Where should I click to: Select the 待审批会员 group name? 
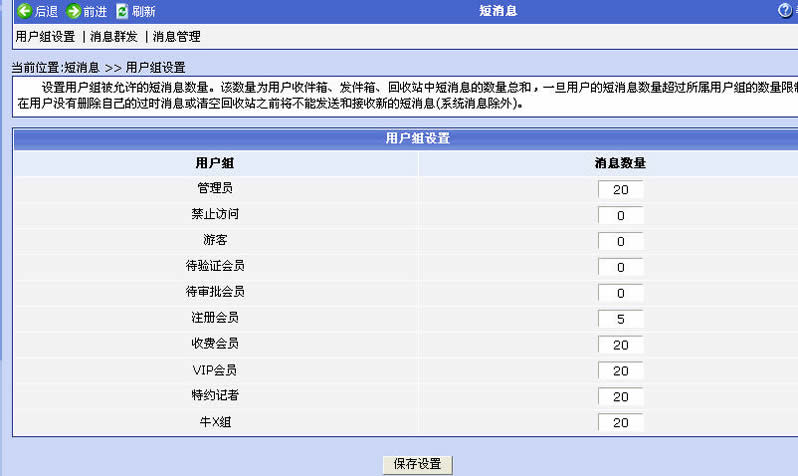(x=215, y=292)
